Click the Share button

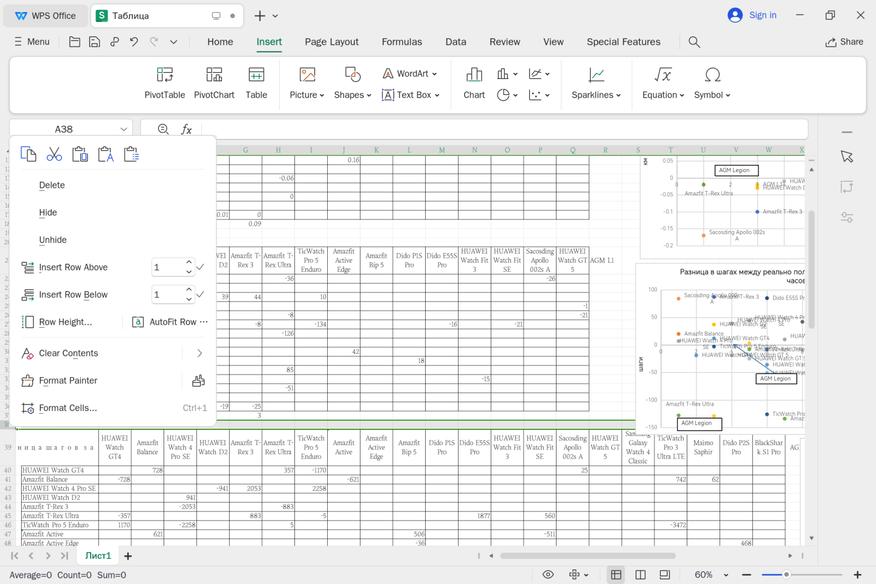844,42
